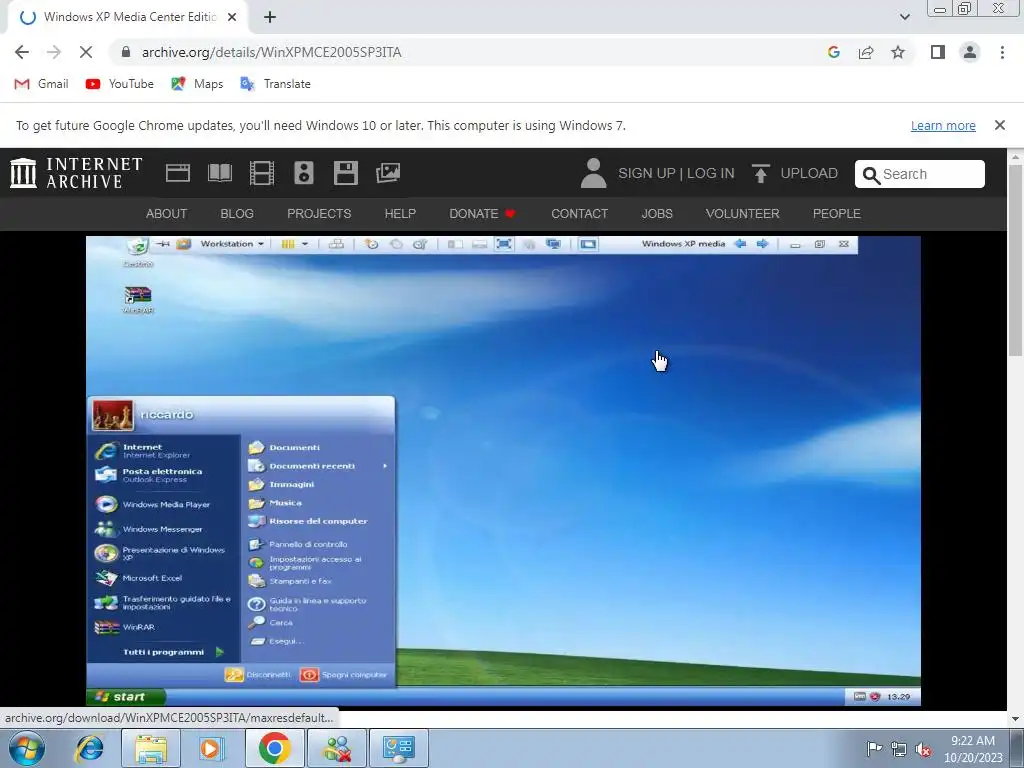The height and width of the screenshot is (768, 1024).
Task: Open the Audio (speaker) collection icon
Action: [304, 173]
